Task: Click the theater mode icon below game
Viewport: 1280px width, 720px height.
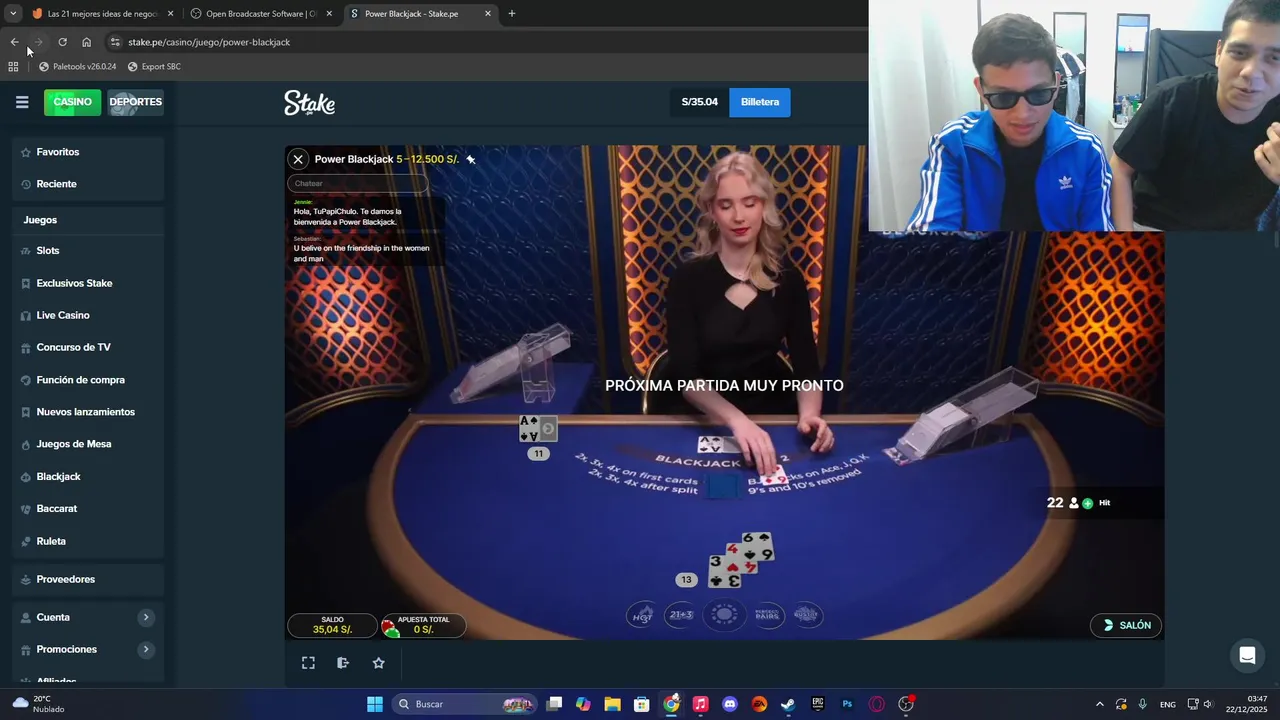Action: tap(343, 663)
